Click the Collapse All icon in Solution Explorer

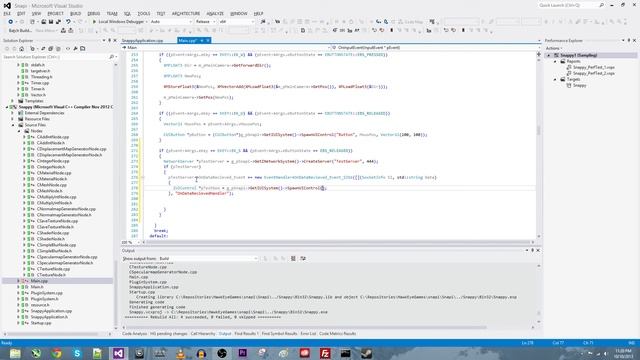51,49
